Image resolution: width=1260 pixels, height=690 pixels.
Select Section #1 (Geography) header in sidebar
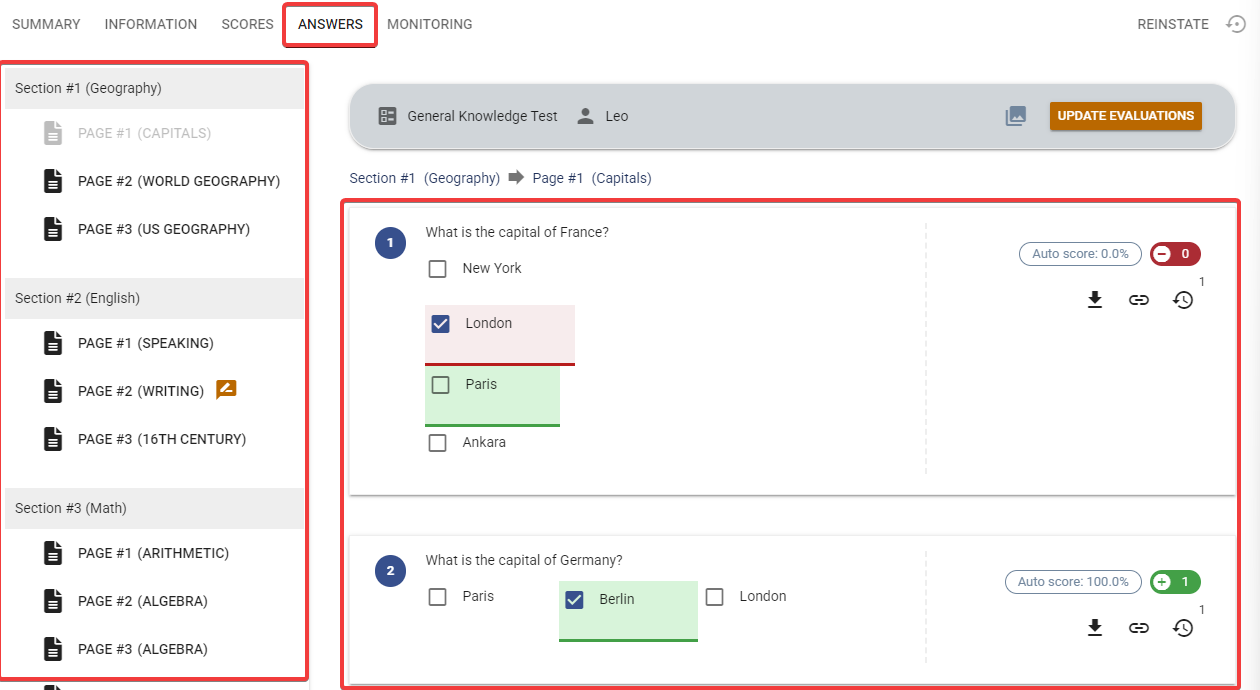[155, 88]
